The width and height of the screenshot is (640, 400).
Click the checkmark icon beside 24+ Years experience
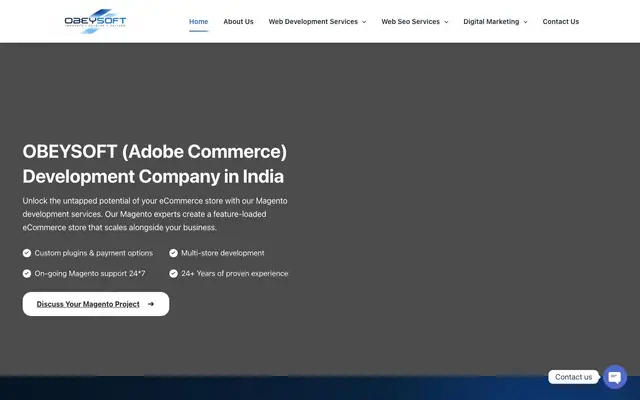click(173, 273)
